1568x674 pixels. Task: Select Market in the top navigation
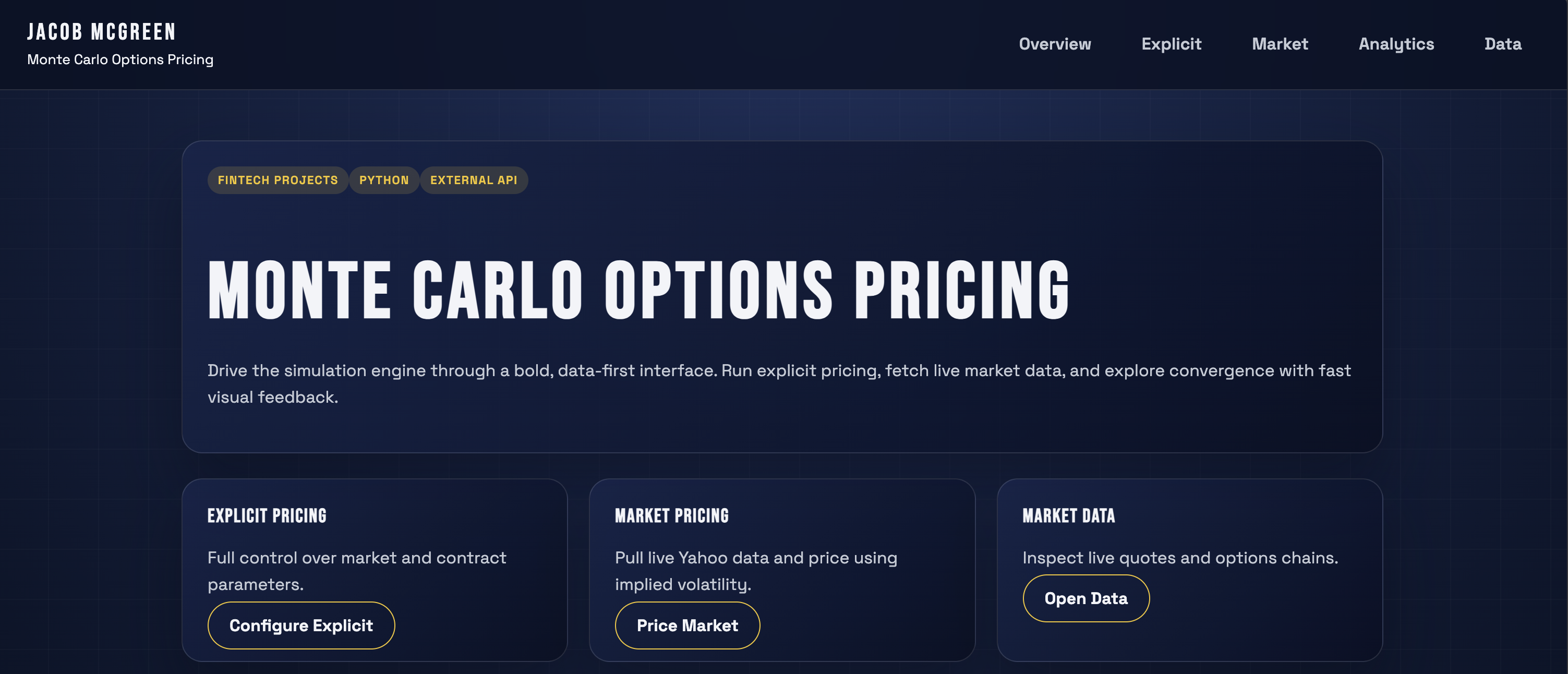coord(1280,44)
